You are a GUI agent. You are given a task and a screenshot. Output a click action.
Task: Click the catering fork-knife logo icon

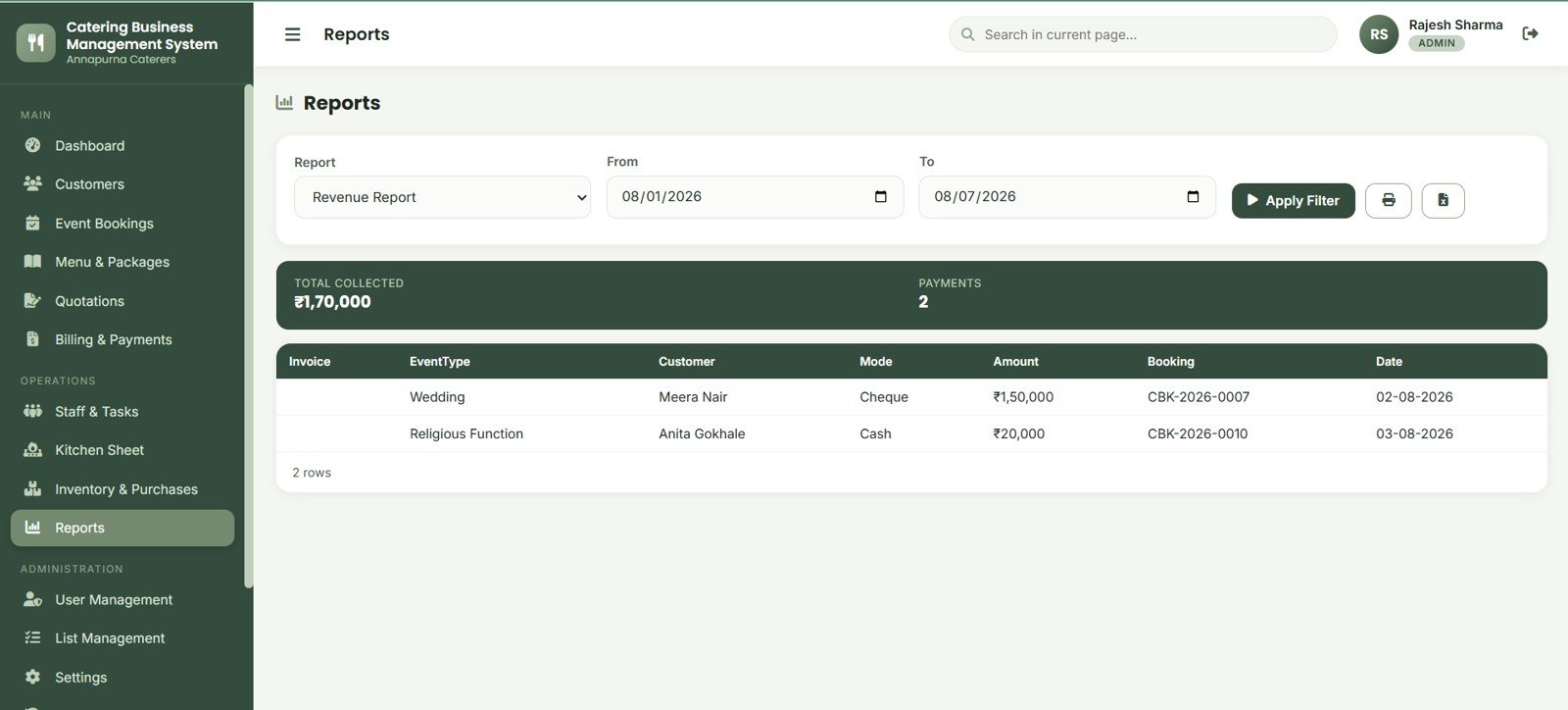tap(35, 42)
